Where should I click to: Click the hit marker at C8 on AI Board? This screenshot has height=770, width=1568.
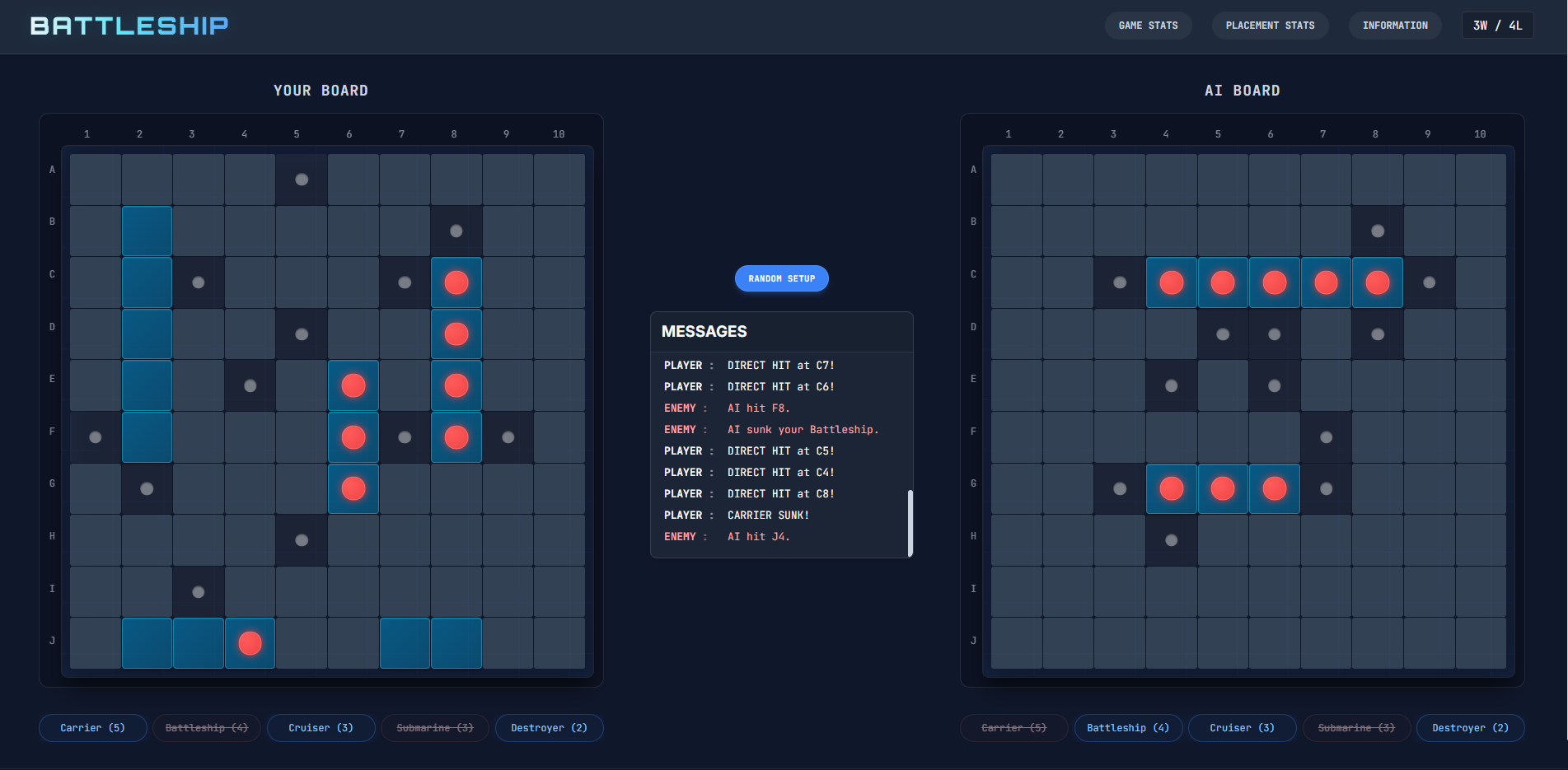pos(1377,282)
